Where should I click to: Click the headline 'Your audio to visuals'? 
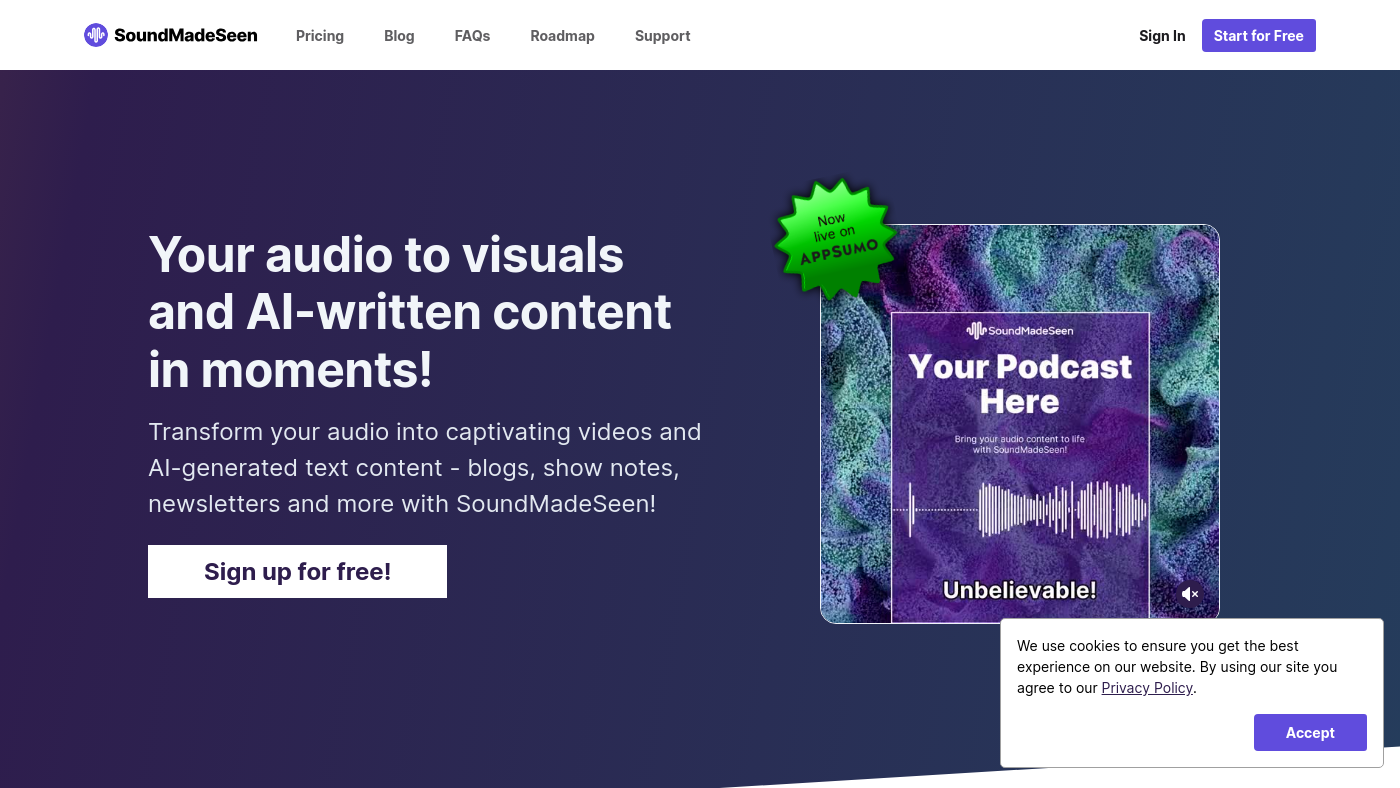click(x=386, y=254)
